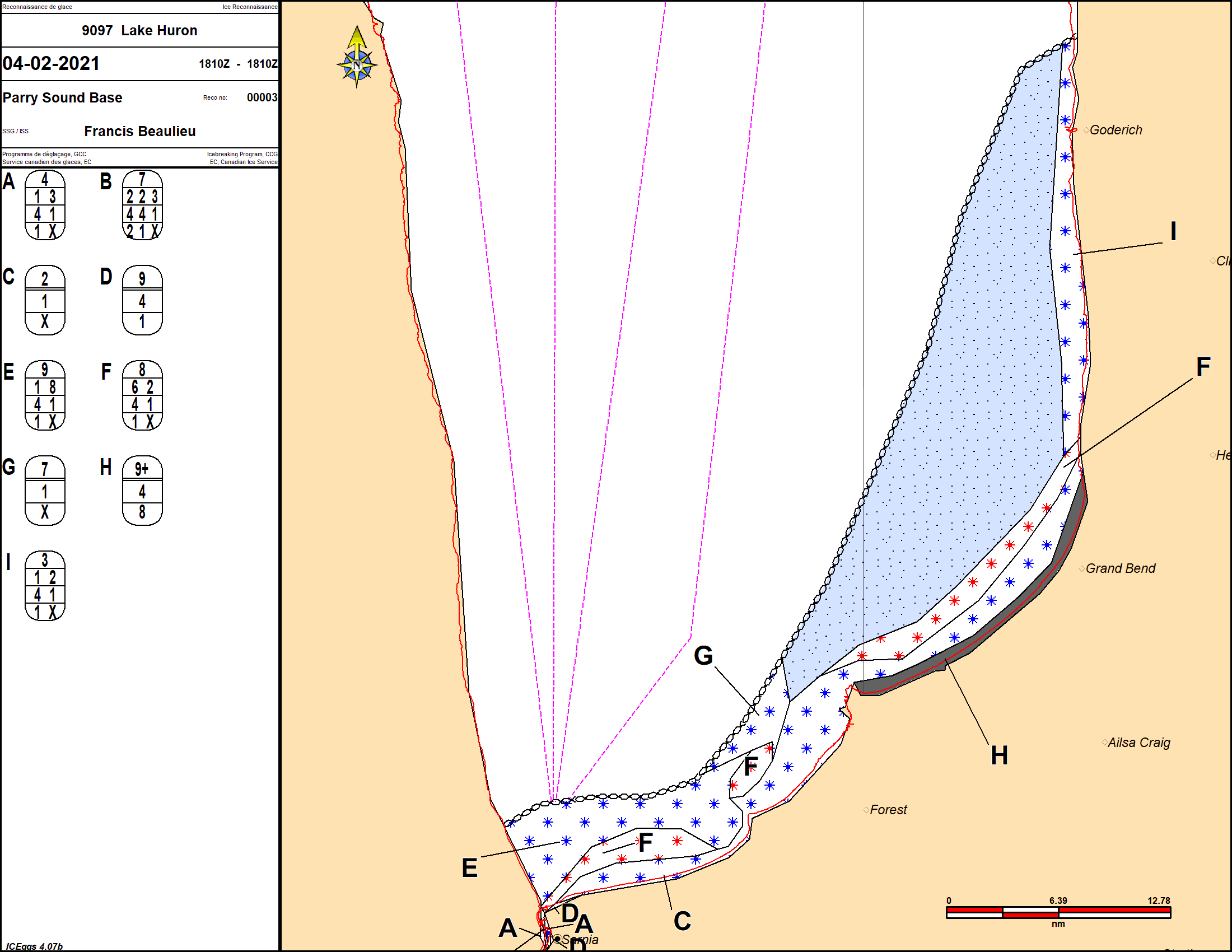Image resolution: width=1232 pixels, height=952 pixels.
Task: Click the Forest town label
Action: [x=888, y=810]
